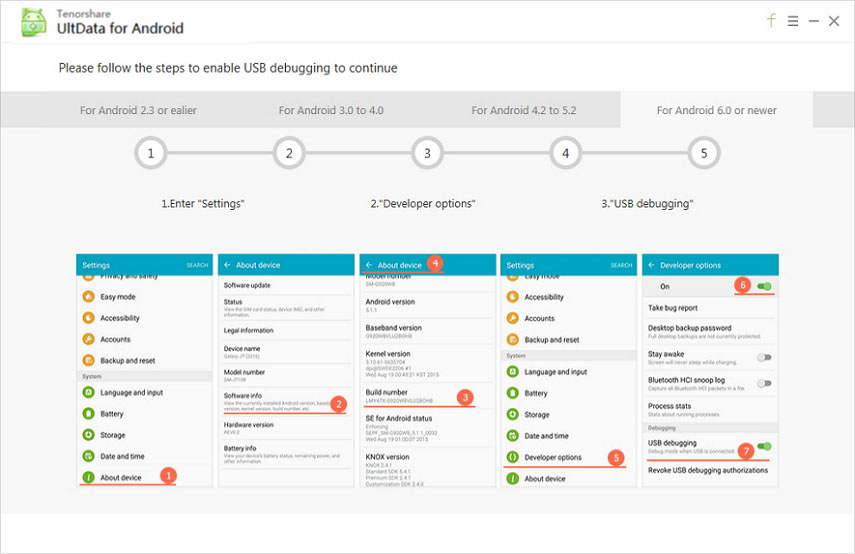Click Date and time icon in first Settings screenshot

(88, 456)
